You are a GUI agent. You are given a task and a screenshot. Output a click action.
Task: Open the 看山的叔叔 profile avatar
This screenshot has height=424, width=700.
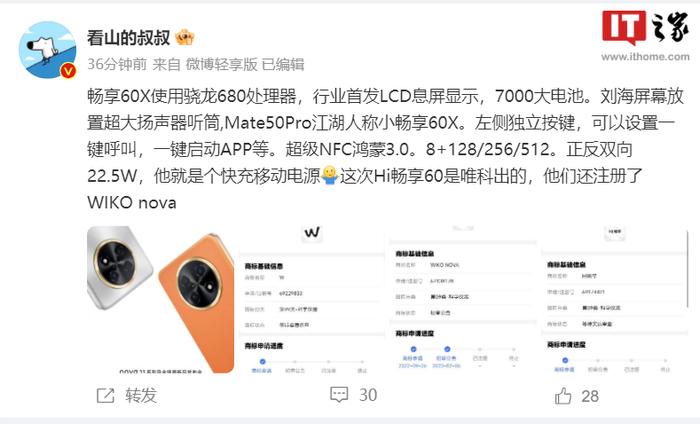coord(47,50)
